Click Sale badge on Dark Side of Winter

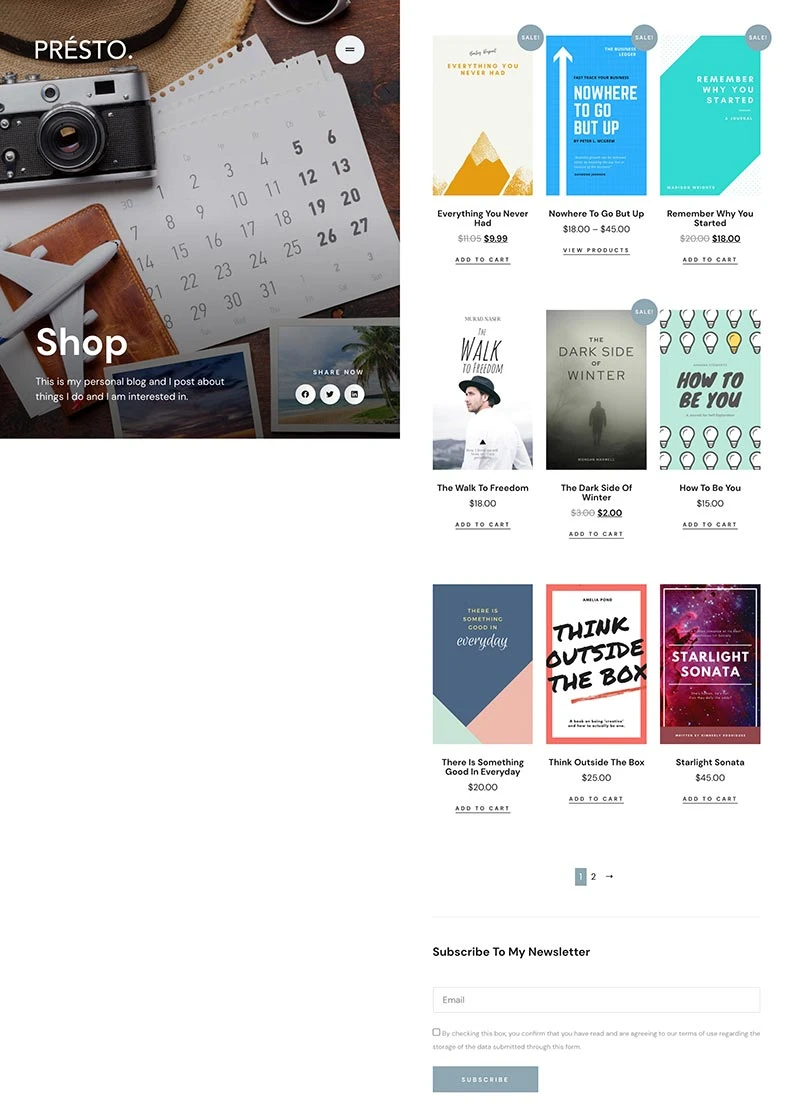click(644, 312)
